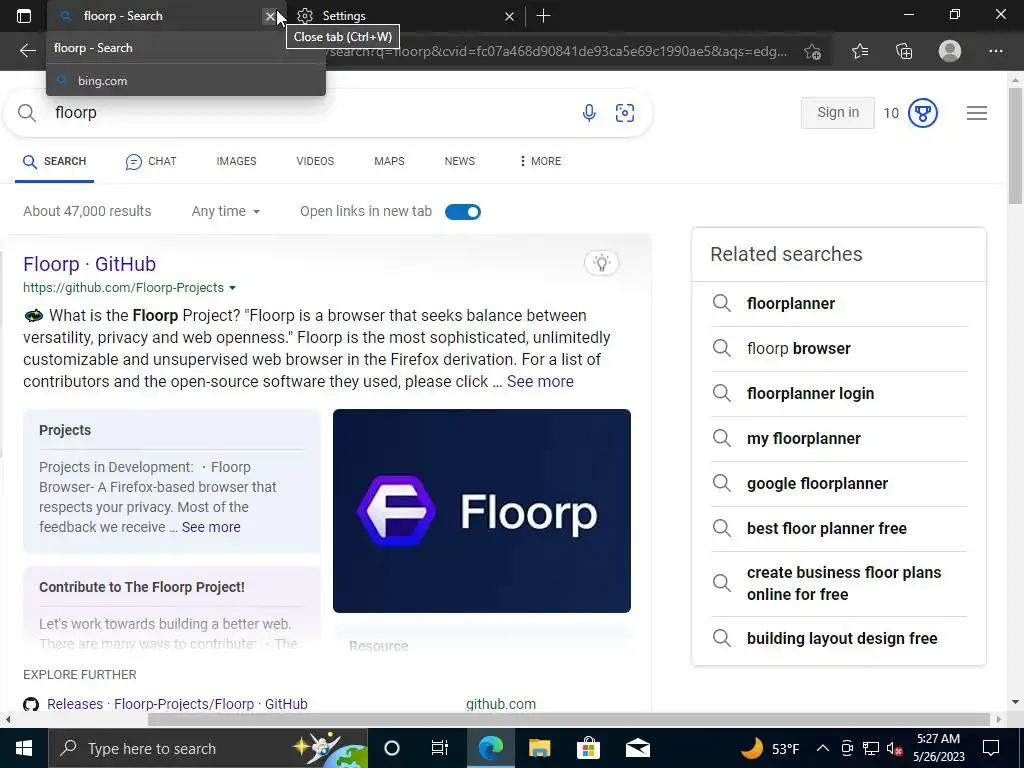Open Edge Settings and more menu

coord(995,51)
